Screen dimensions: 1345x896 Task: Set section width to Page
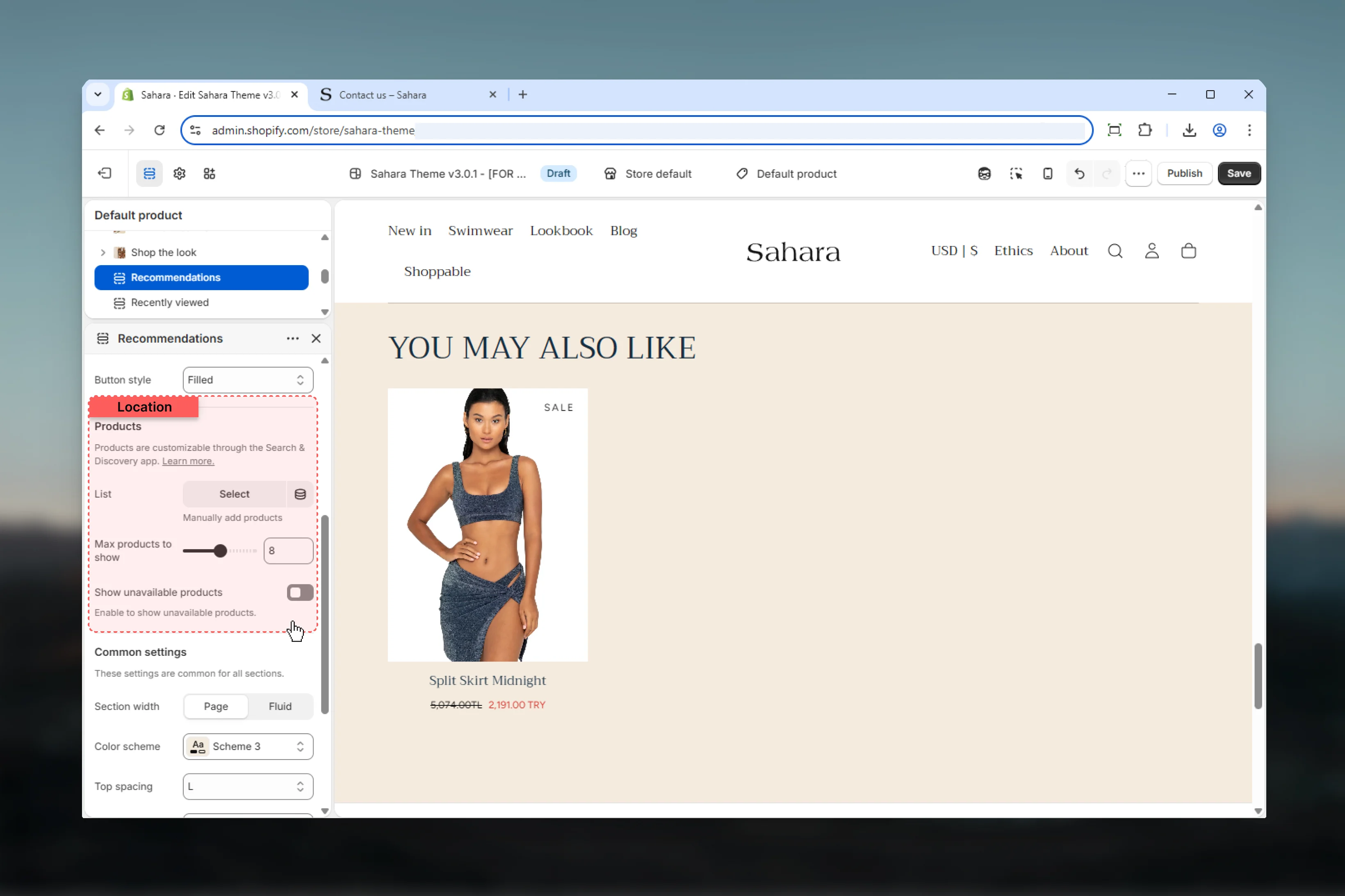216,706
